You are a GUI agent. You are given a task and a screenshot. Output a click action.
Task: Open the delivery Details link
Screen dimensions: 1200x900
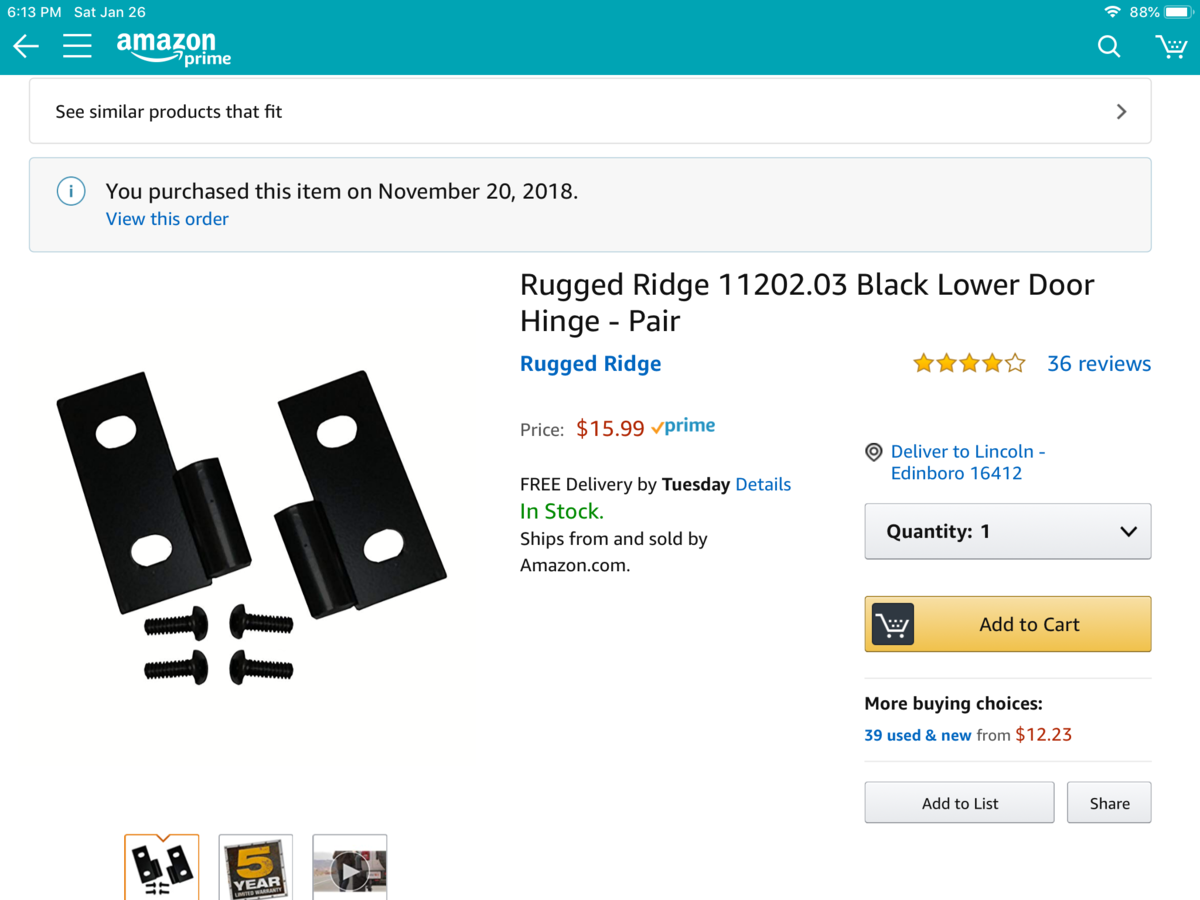coord(763,484)
